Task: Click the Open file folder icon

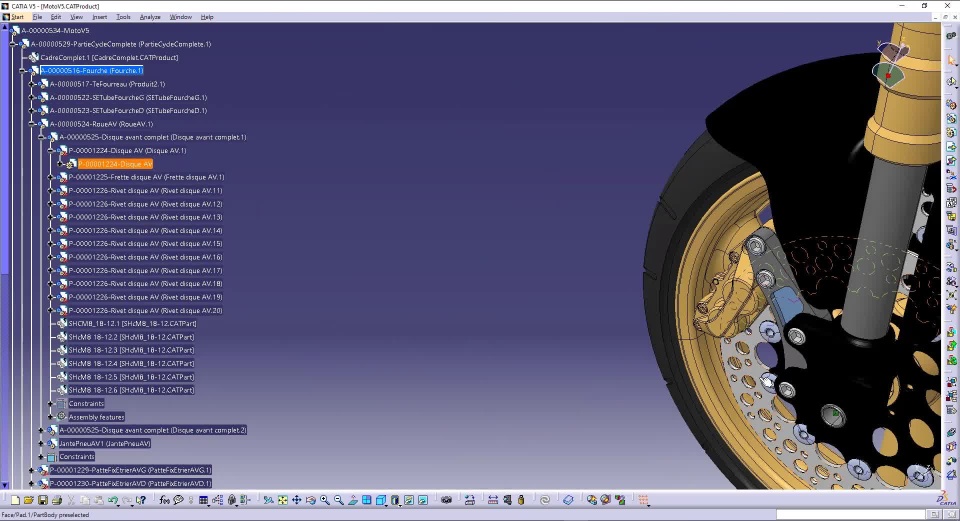Action: click(29, 500)
